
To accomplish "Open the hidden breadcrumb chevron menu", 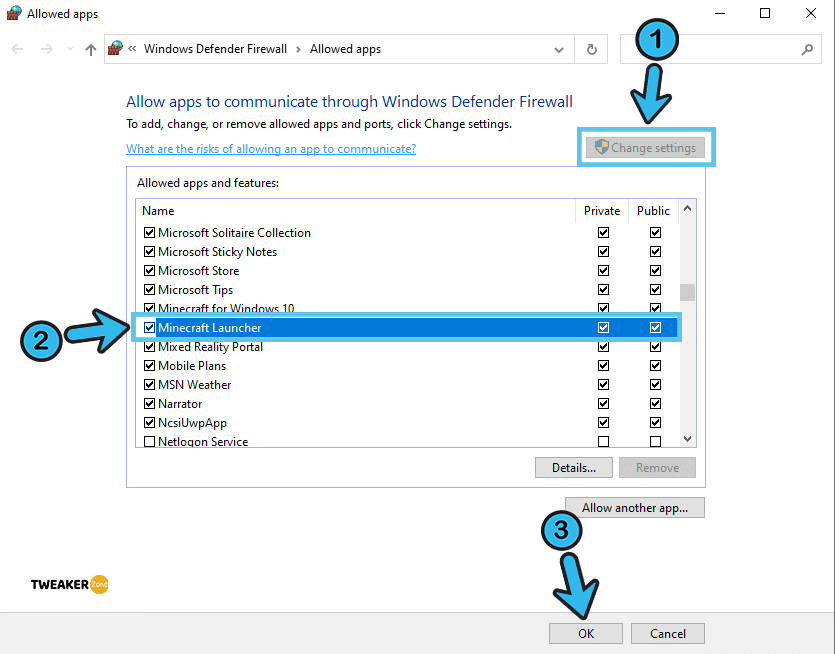I will pyautogui.click(x=132, y=49).
